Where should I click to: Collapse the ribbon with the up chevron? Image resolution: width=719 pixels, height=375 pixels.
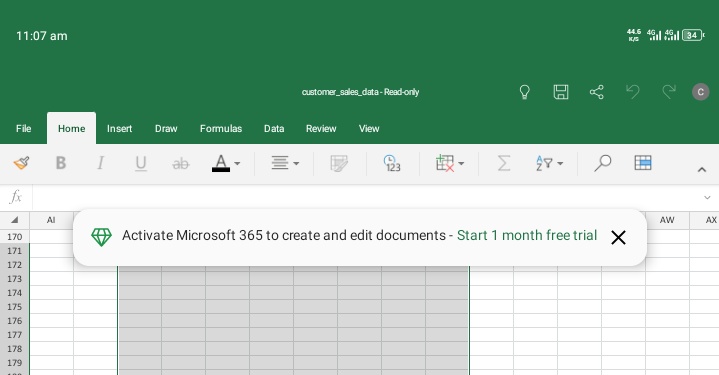[x=702, y=170]
